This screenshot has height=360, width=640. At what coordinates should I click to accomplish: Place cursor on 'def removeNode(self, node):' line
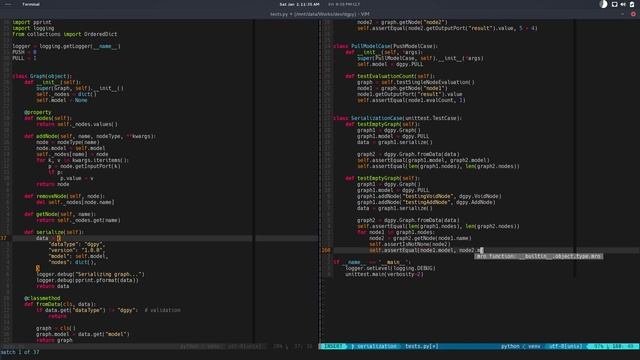[x=64, y=196]
